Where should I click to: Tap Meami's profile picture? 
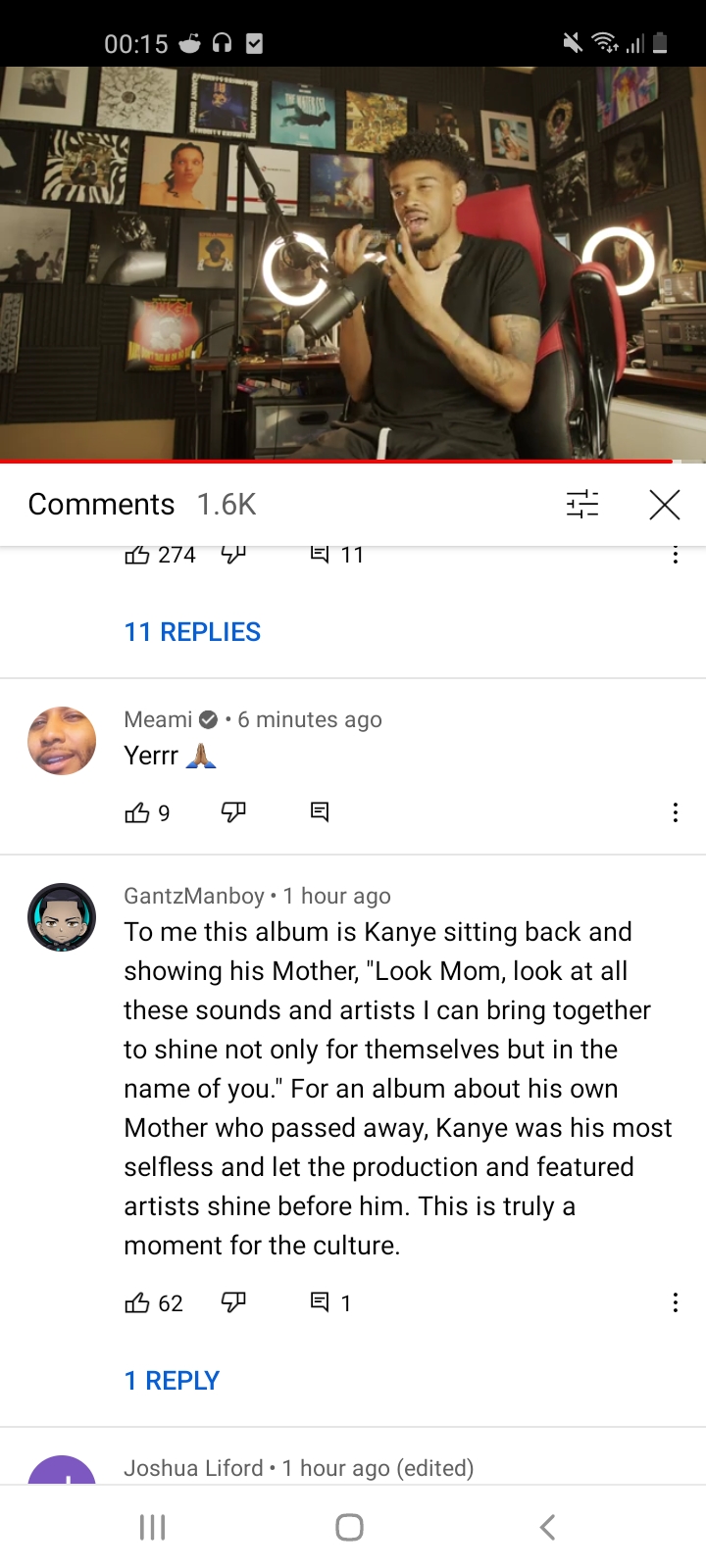tap(61, 740)
